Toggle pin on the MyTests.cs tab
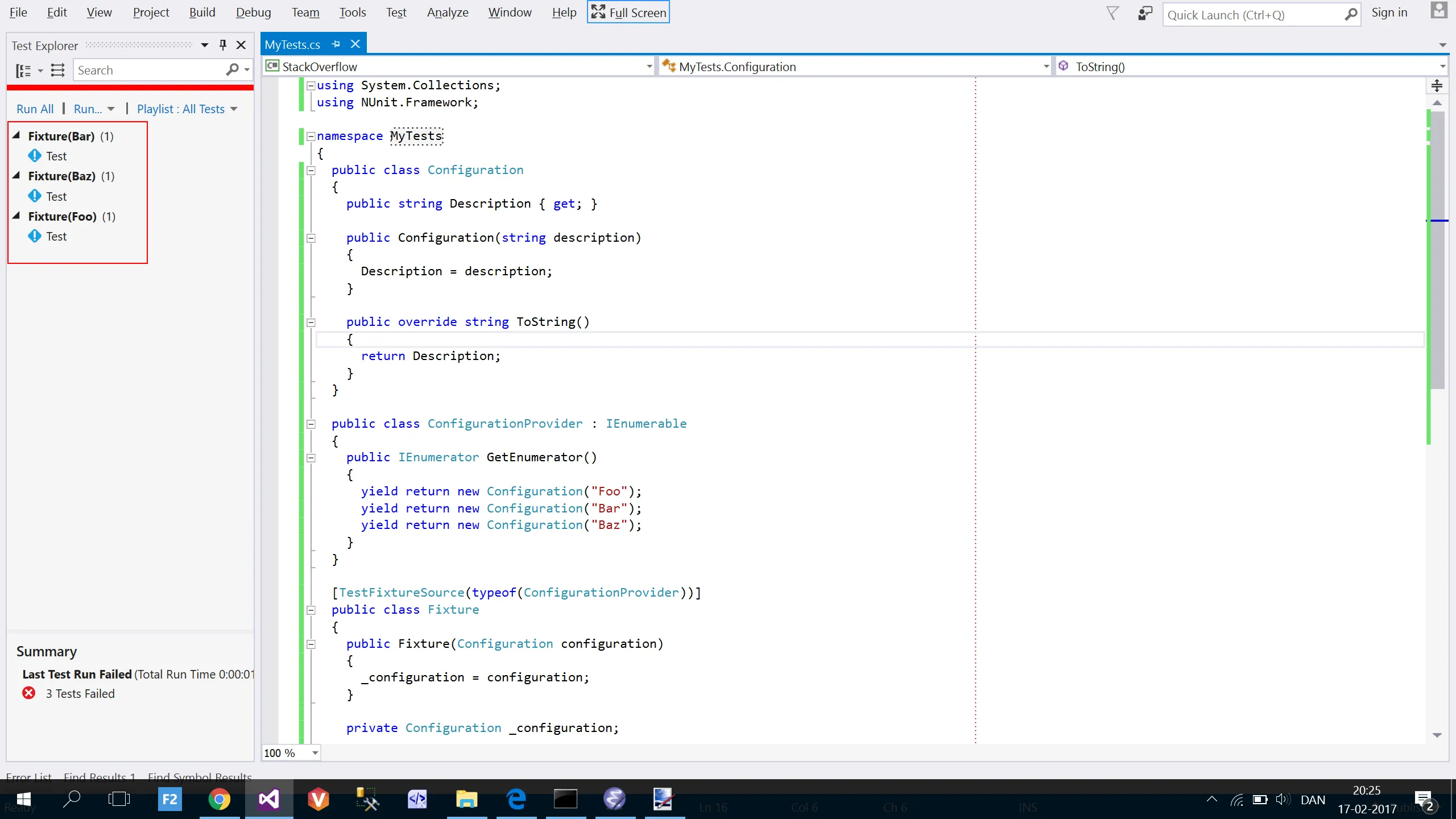 point(336,44)
